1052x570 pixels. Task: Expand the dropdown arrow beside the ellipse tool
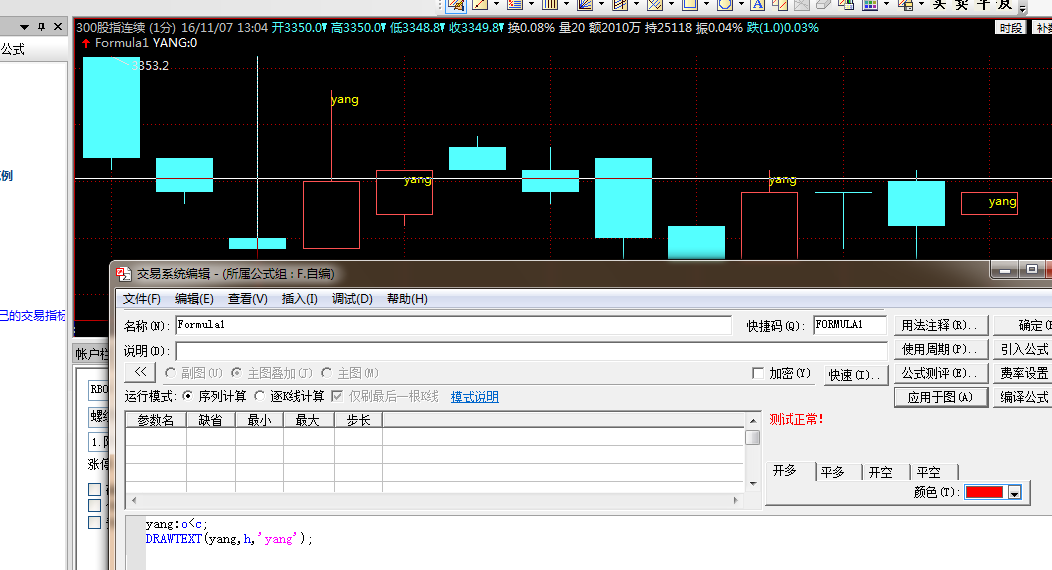pos(741,5)
